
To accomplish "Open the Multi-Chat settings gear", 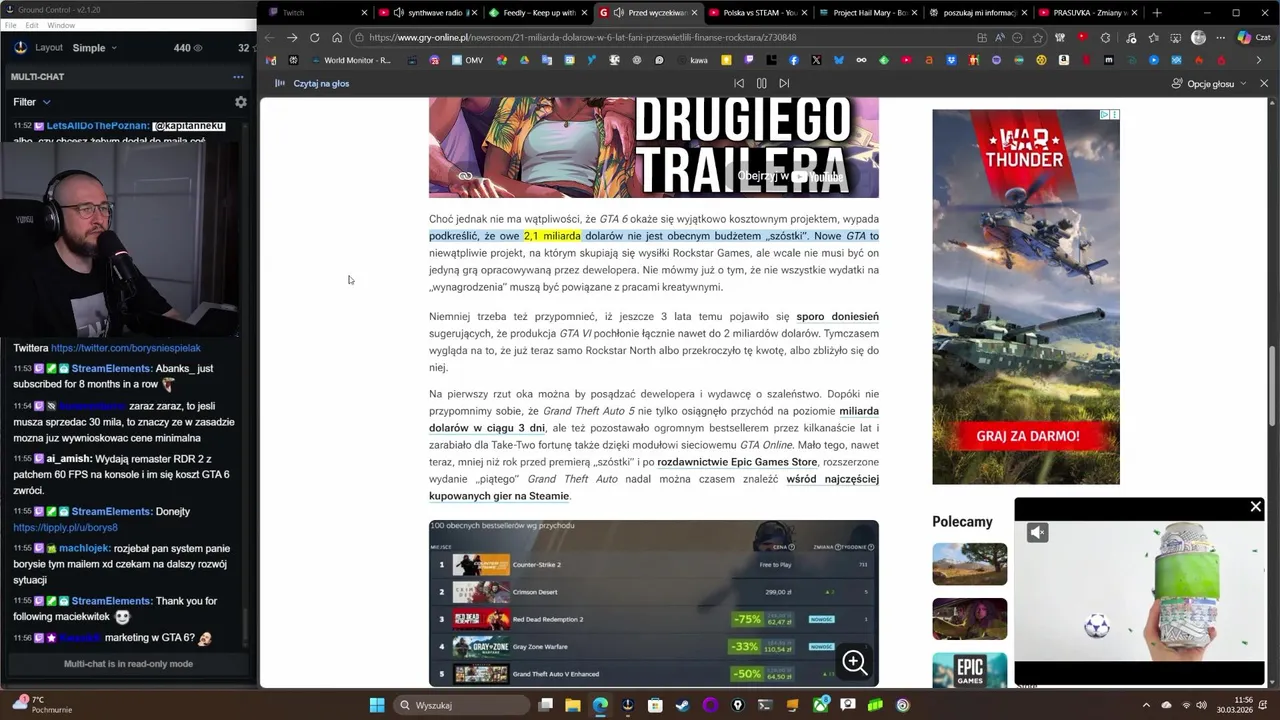I will (x=240, y=102).
